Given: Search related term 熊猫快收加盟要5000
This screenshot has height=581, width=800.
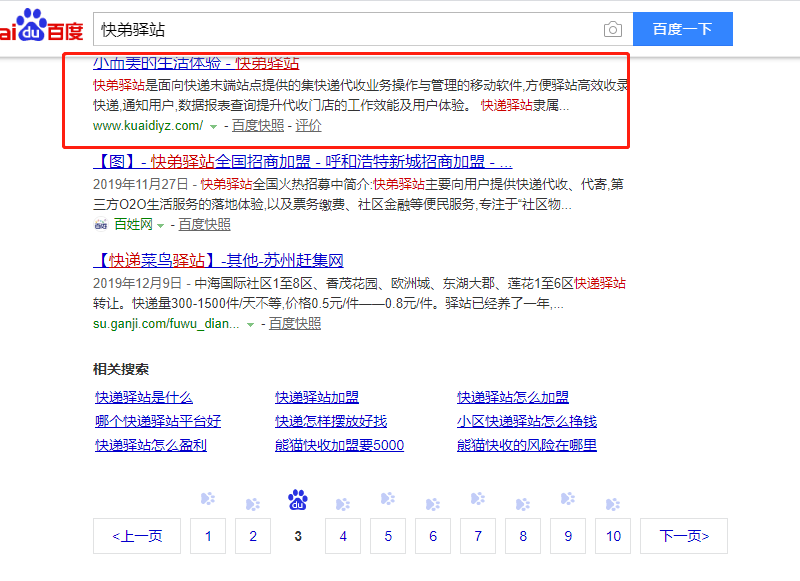Looking at the screenshot, I should click(339, 445).
